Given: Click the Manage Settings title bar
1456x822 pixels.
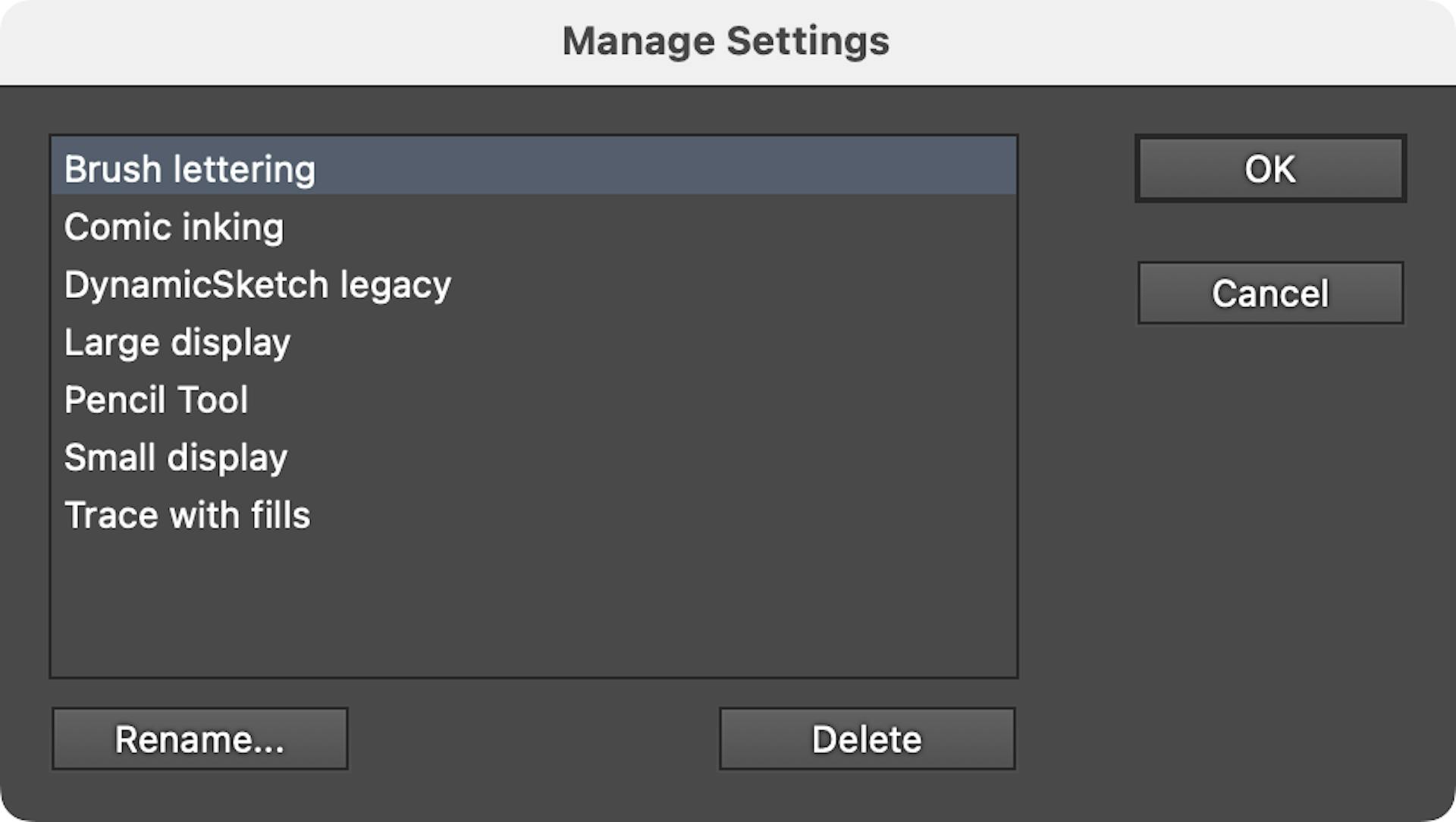Looking at the screenshot, I should point(726,39).
